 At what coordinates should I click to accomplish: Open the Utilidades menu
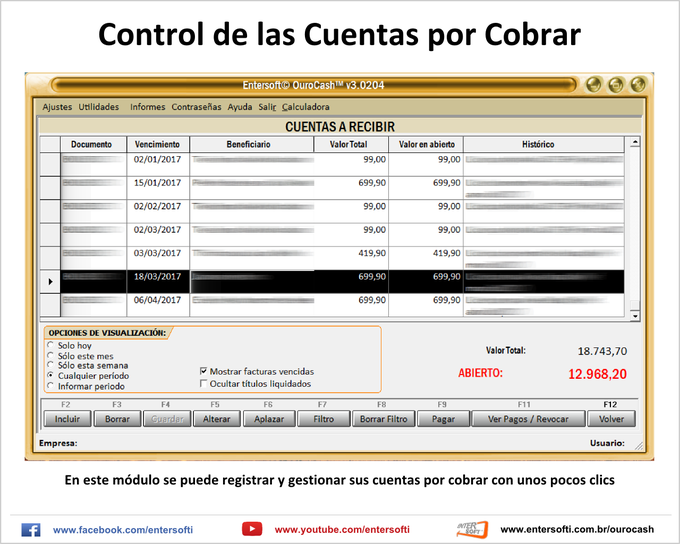coord(99,107)
